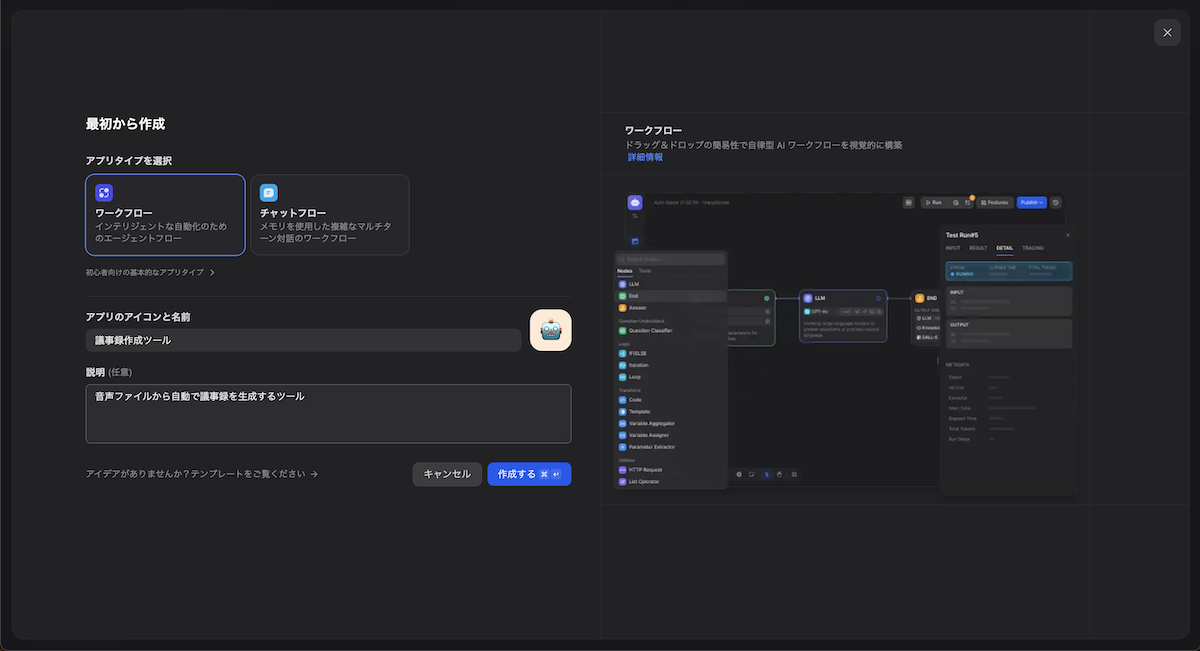Expand 初心者向けの基本的なアプリタイプ section
Viewport: 1200px width, 651px height.
[x=150, y=272]
